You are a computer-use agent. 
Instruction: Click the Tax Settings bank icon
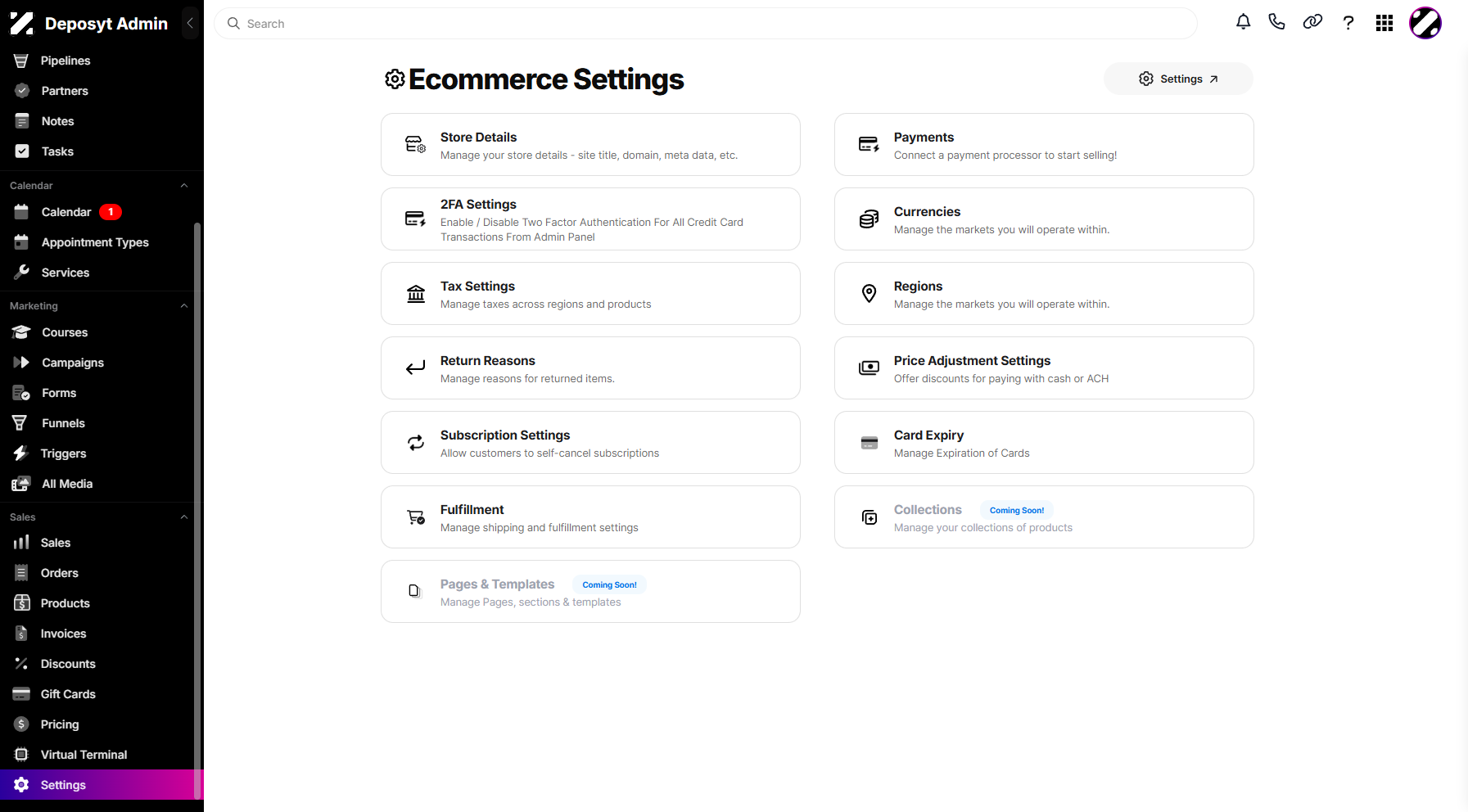click(416, 294)
